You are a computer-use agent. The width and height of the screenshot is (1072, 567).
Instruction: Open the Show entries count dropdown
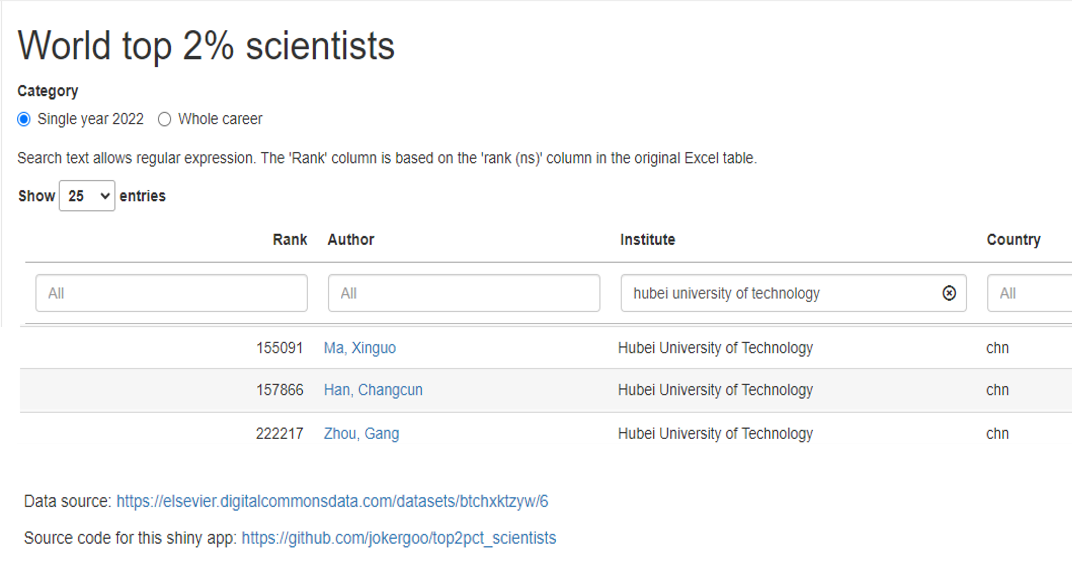[87, 196]
